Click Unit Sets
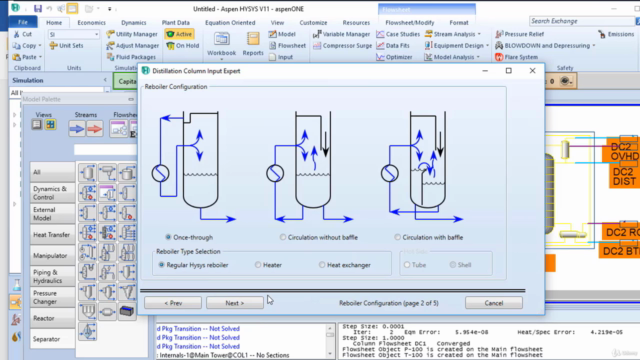640x360 pixels. (x=66, y=46)
